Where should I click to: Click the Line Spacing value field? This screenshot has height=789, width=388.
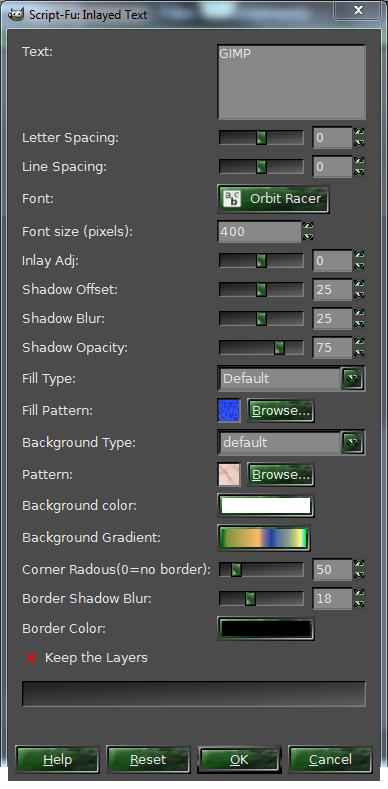(332, 167)
